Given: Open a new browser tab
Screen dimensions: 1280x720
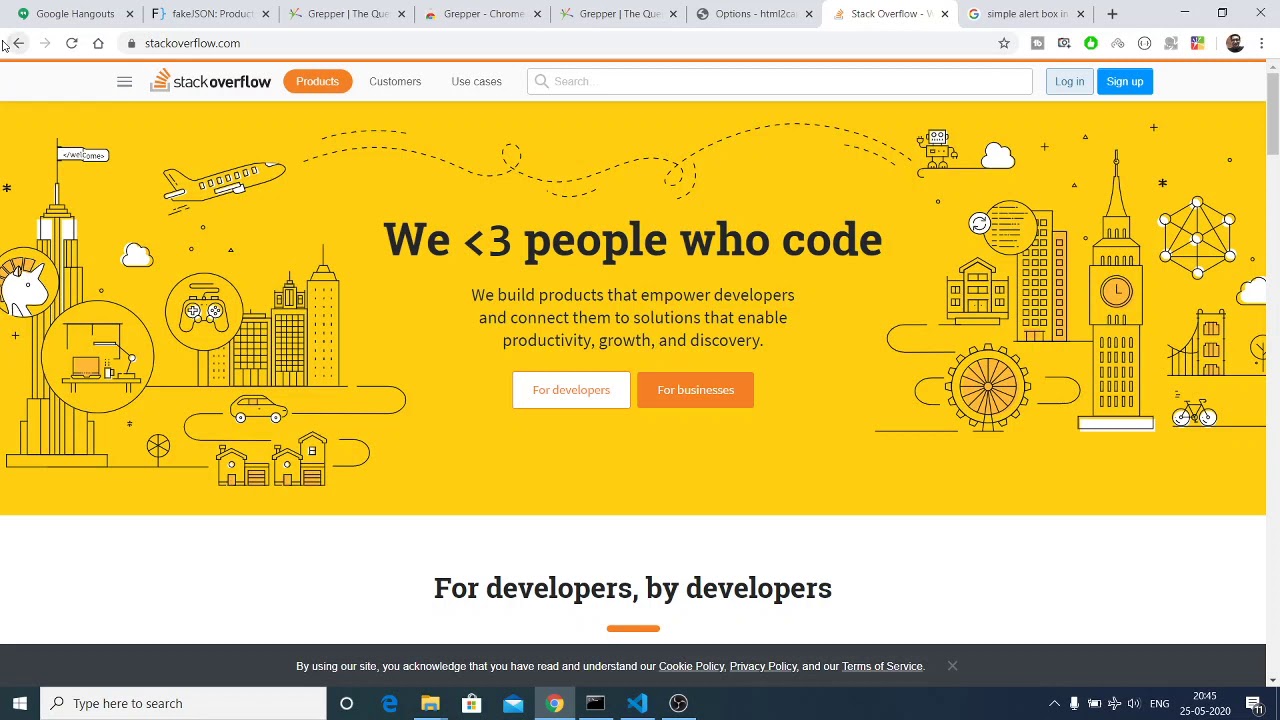Looking at the screenshot, I should (x=1112, y=14).
